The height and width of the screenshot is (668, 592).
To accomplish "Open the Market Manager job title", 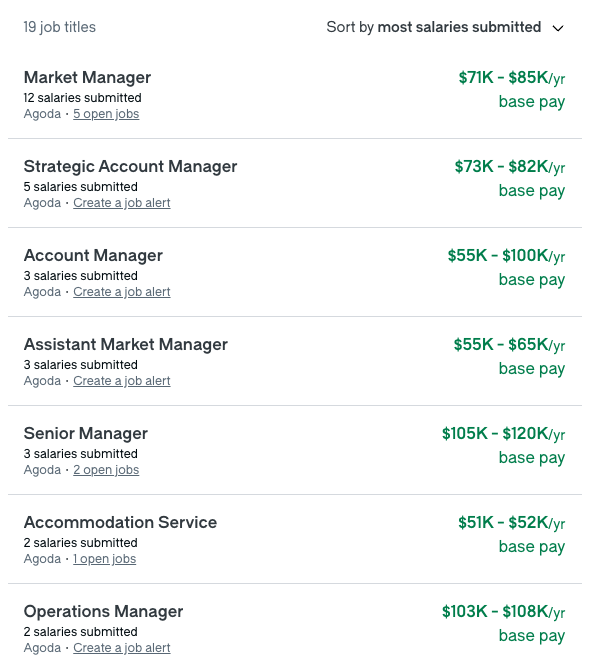I will 87,78.
